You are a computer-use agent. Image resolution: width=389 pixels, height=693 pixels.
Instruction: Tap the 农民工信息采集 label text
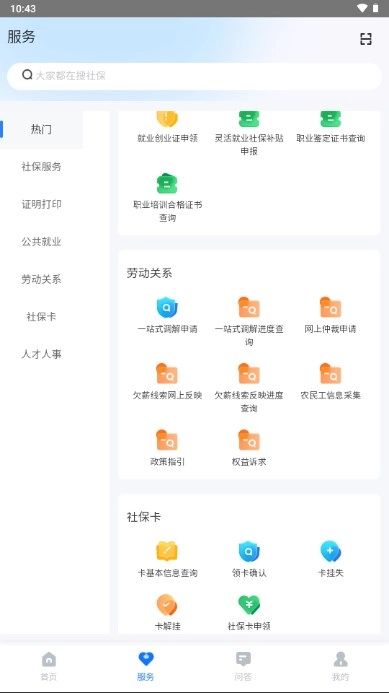click(x=331, y=395)
